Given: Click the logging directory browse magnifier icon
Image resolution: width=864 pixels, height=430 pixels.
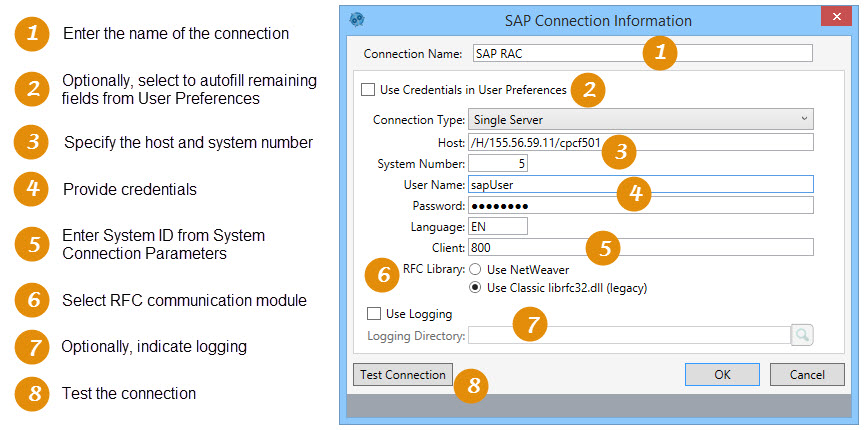Looking at the screenshot, I should [x=802, y=335].
